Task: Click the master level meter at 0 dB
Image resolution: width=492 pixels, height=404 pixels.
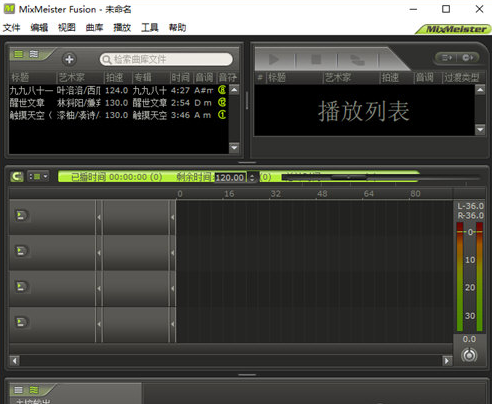Action: tap(470, 232)
